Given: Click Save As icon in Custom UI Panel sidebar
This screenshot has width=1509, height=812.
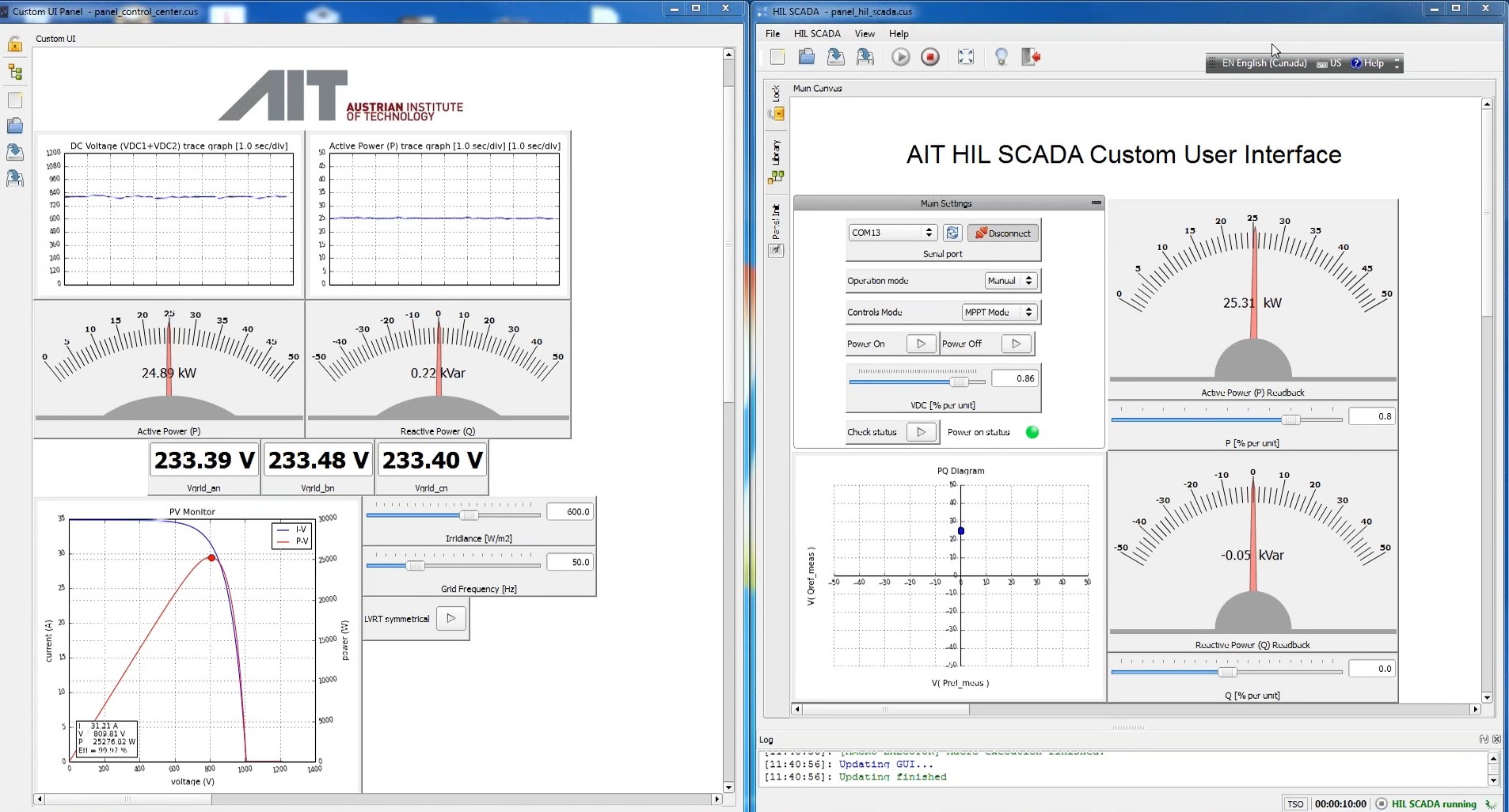Looking at the screenshot, I should (x=15, y=178).
